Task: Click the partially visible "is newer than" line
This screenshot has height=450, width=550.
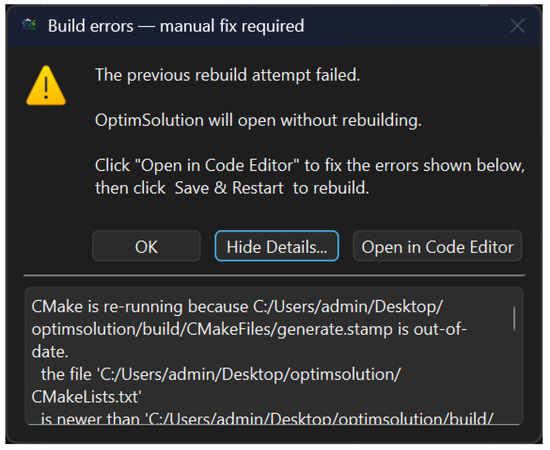Action: pos(267,419)
